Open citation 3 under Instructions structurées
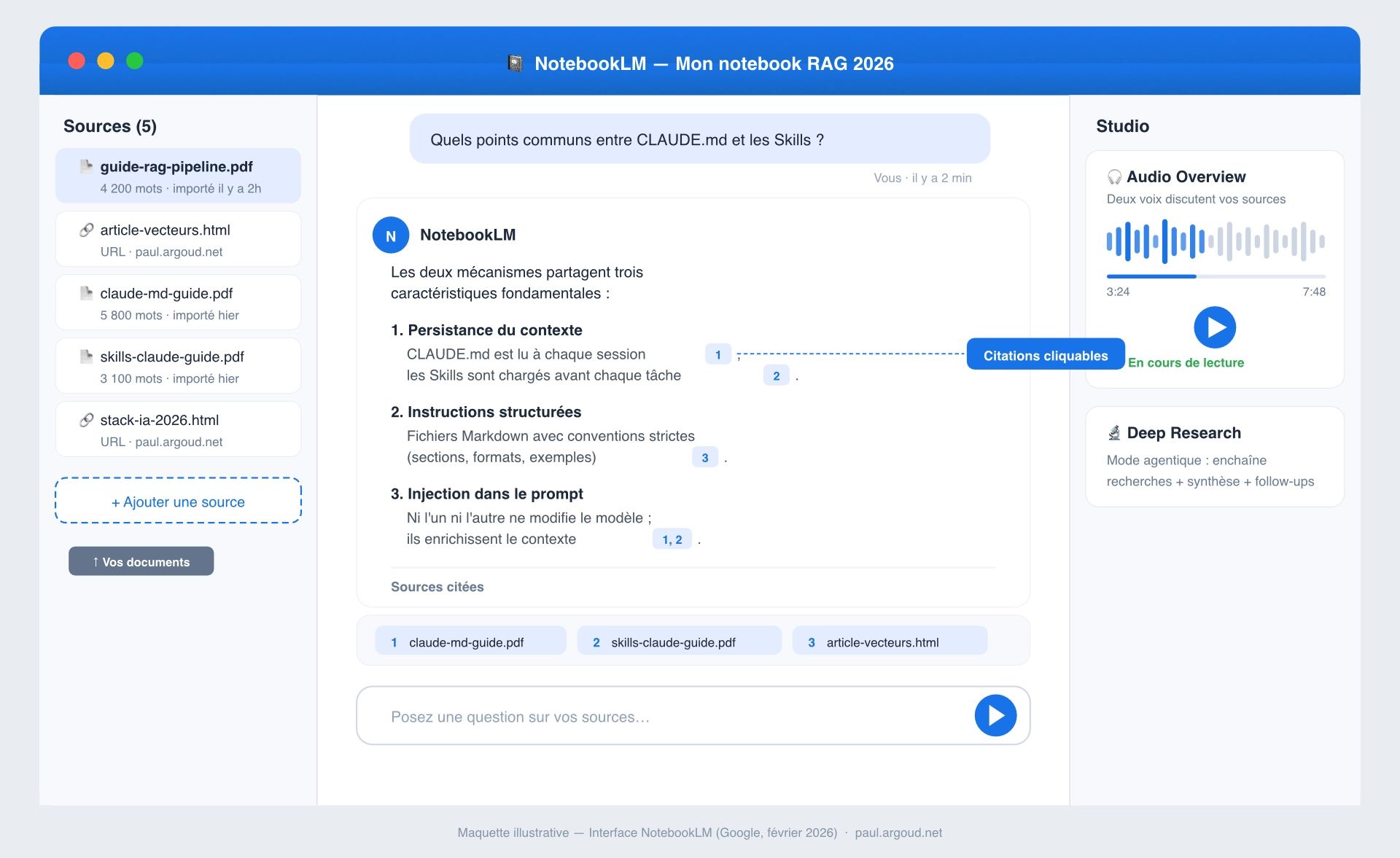The height and width of the screenshot is (858, 1400). (705, 458)
